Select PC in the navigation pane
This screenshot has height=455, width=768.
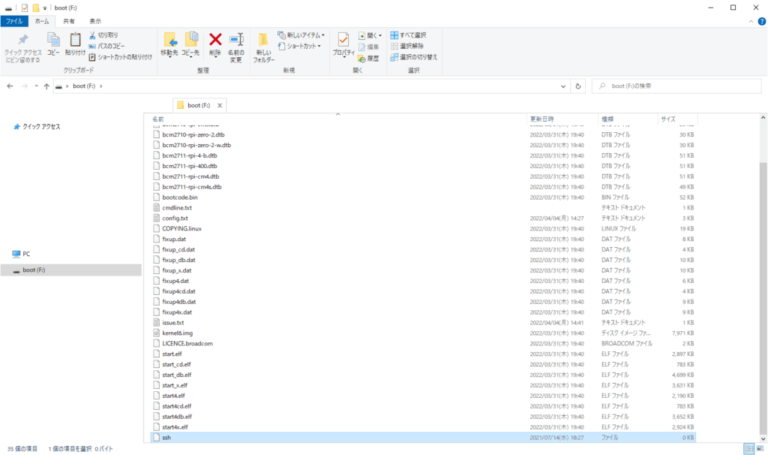pos(27,254)
